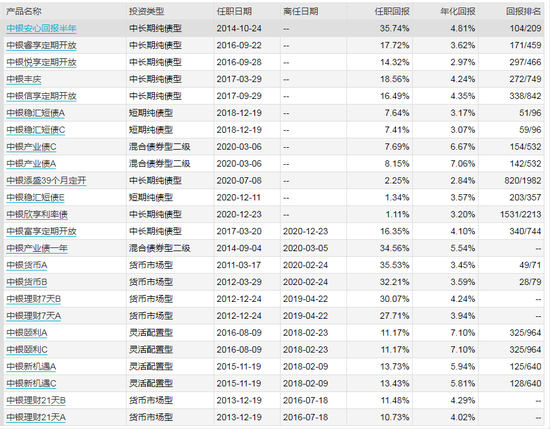The height and width of the screenshot is (429, 550).
Task: Select 灵活配置型 in 中银新机遇A row
Action: click(x=151, y=367)
